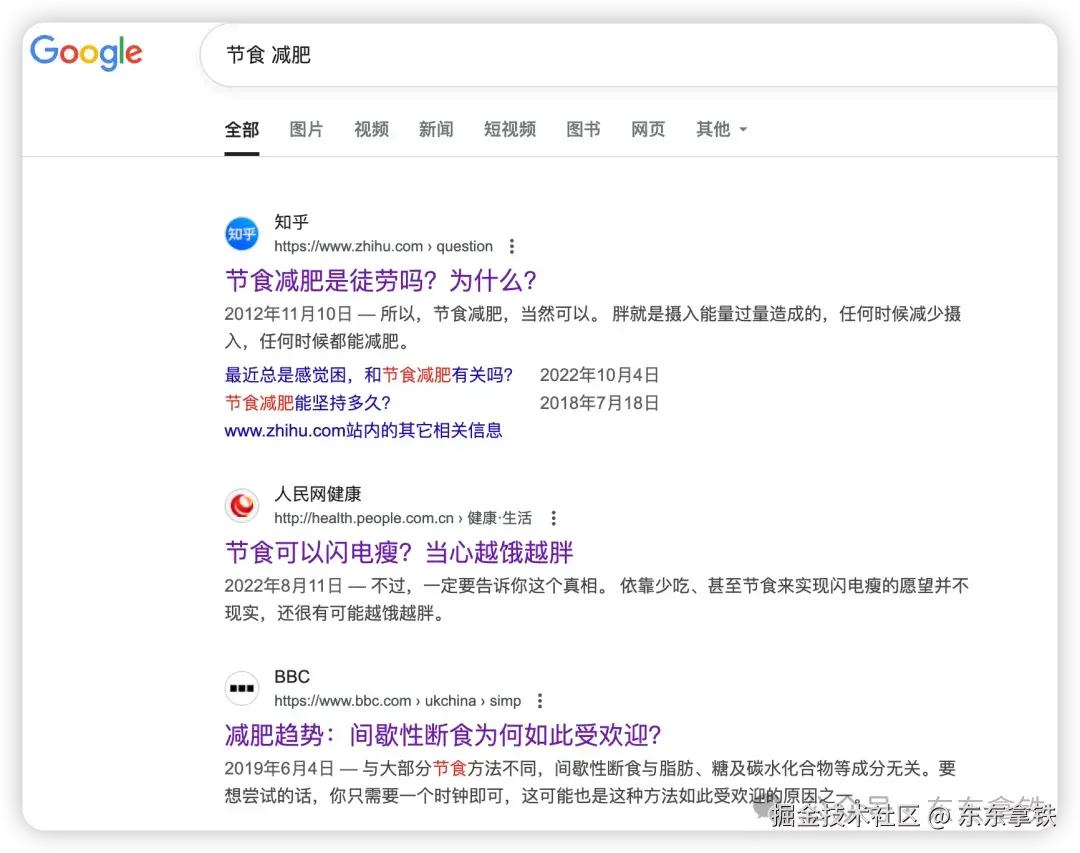This screenshot has height=853, width=1080.
Task: Click www.zhihu.com站内的其它相关信息 link
Action: (363, 431)
